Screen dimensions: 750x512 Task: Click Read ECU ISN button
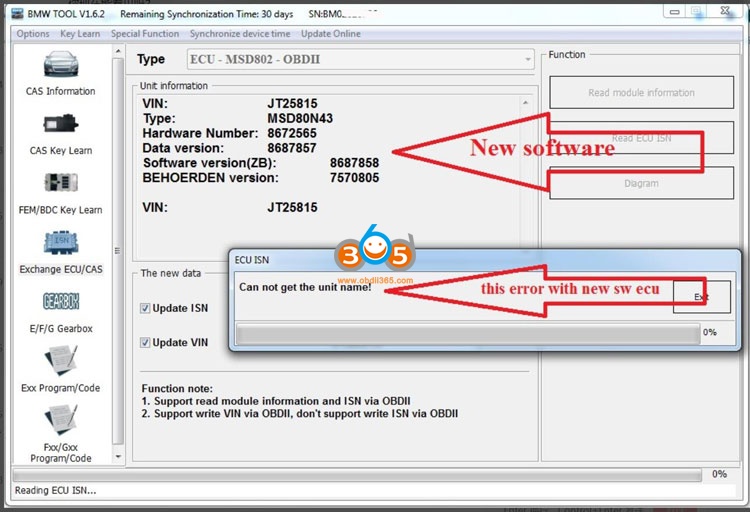click(641, 138)
